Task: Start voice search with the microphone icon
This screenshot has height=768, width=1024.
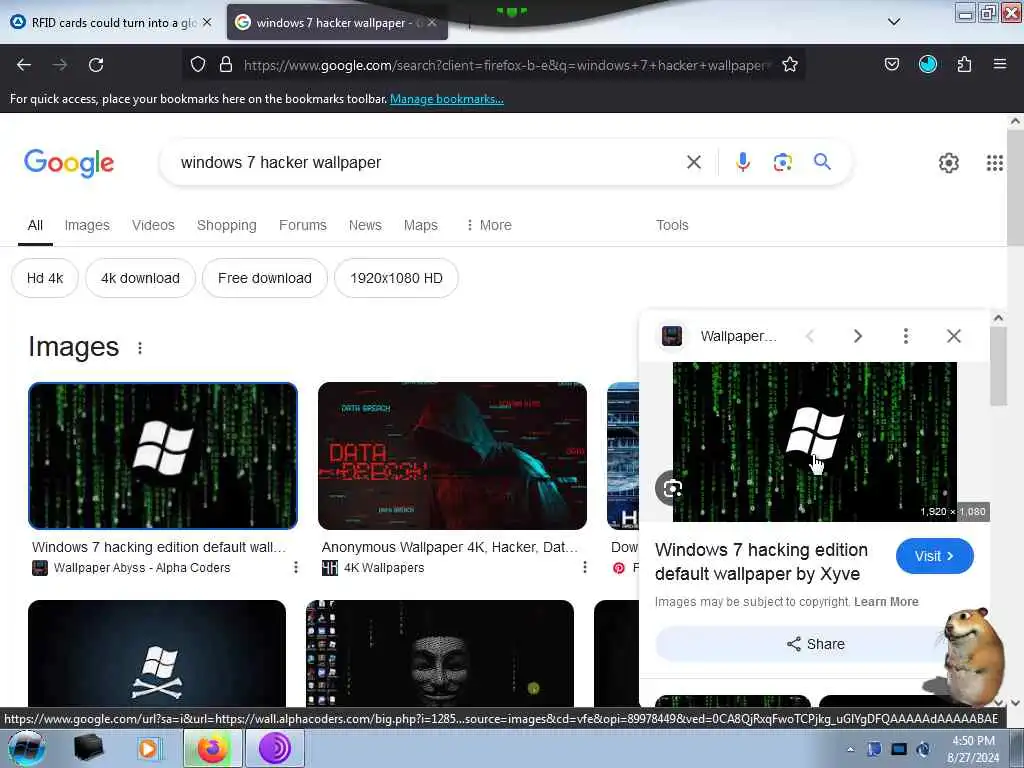Action: tap(743, 162)
